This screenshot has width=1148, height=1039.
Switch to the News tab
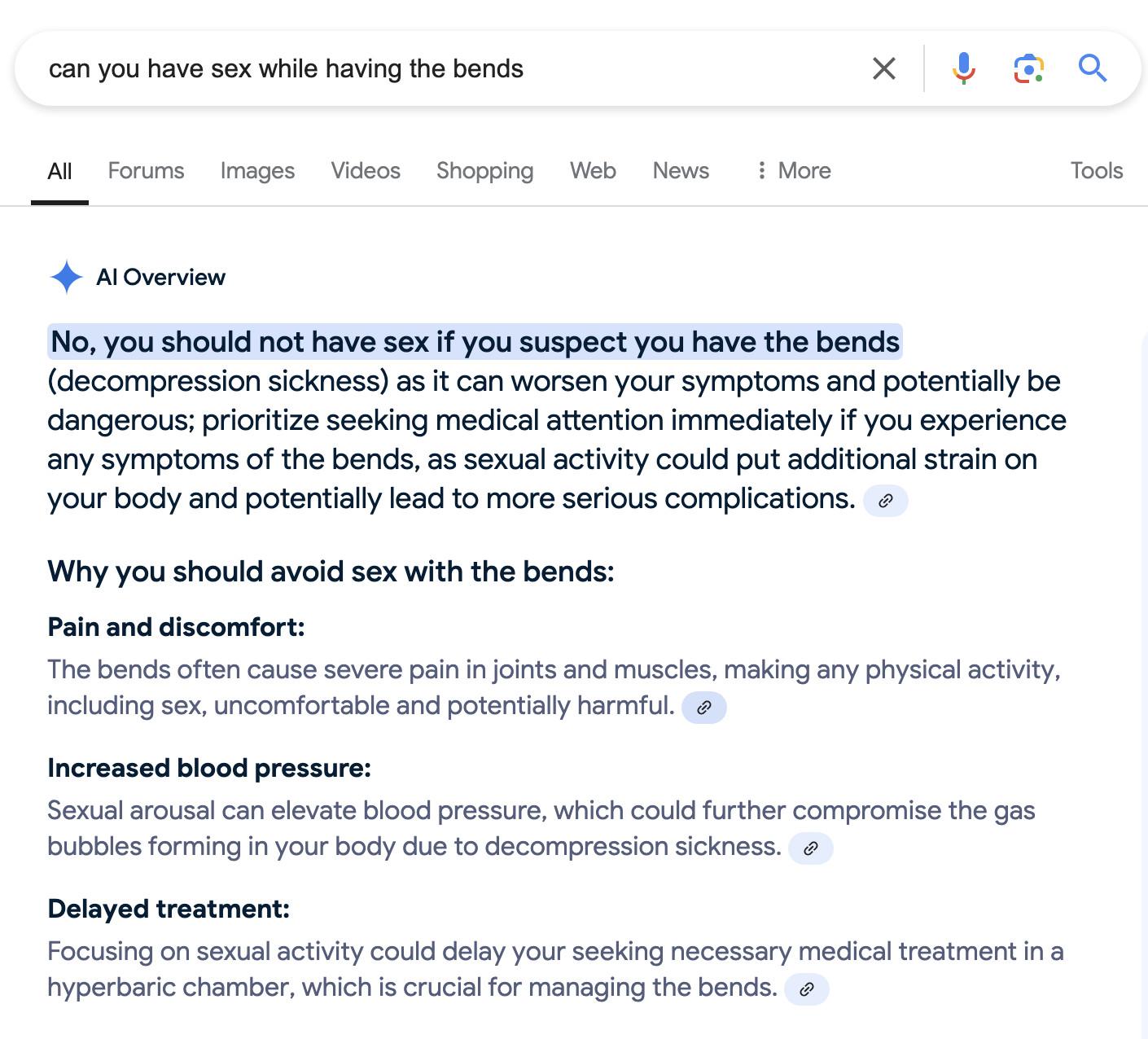point(681,171)
